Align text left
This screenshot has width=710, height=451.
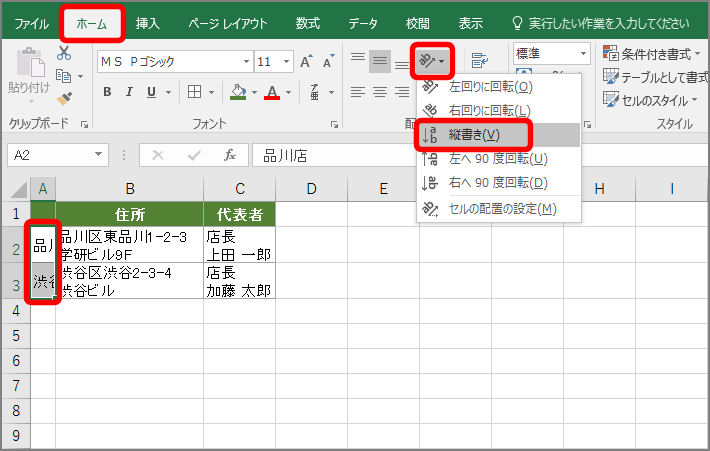click(358, 92)
